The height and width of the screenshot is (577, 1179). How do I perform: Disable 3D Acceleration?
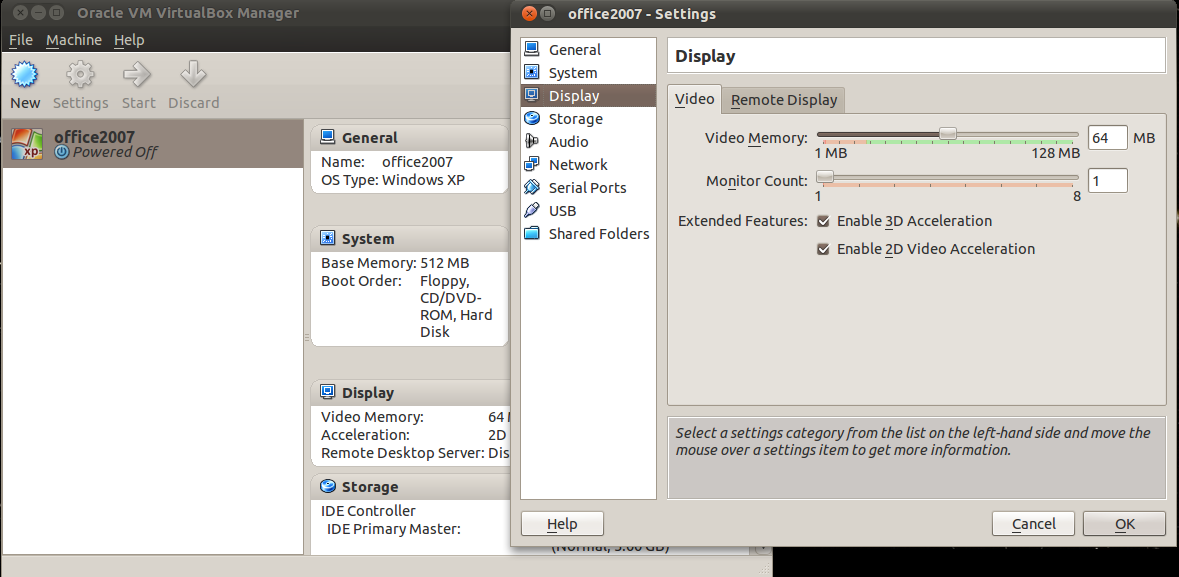[822, 221]
